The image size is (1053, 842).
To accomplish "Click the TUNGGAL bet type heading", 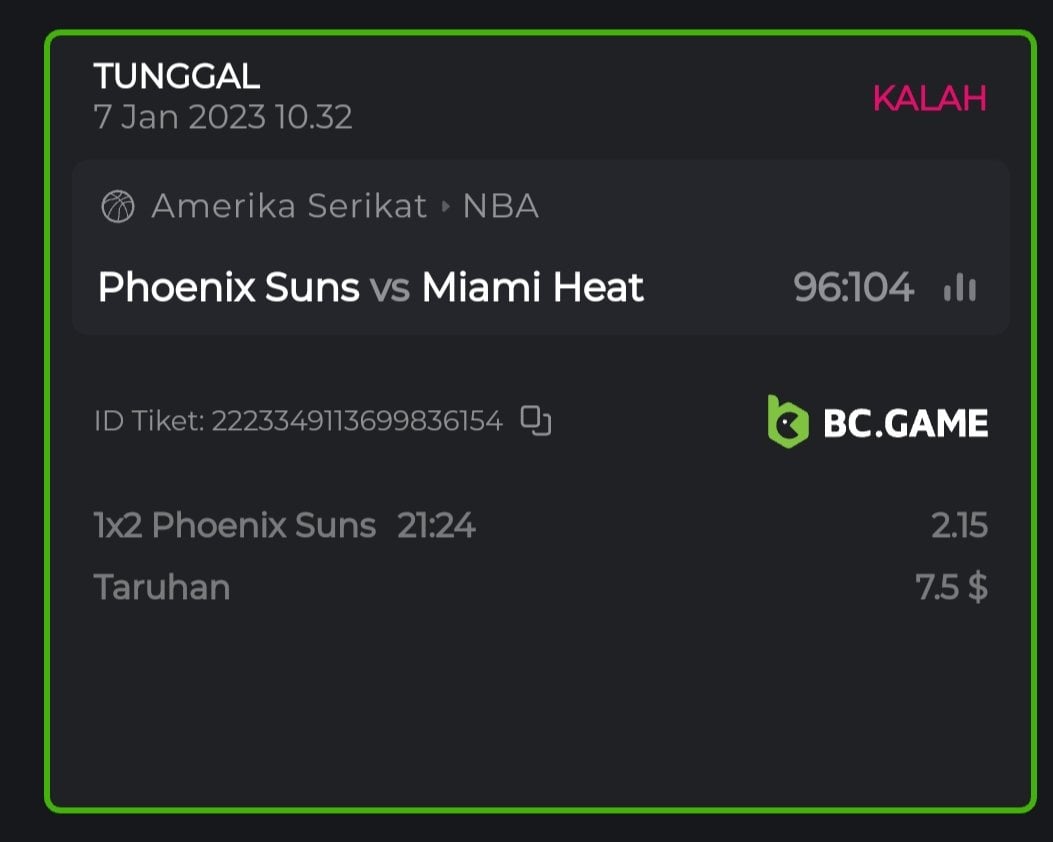I will point(177,76).
